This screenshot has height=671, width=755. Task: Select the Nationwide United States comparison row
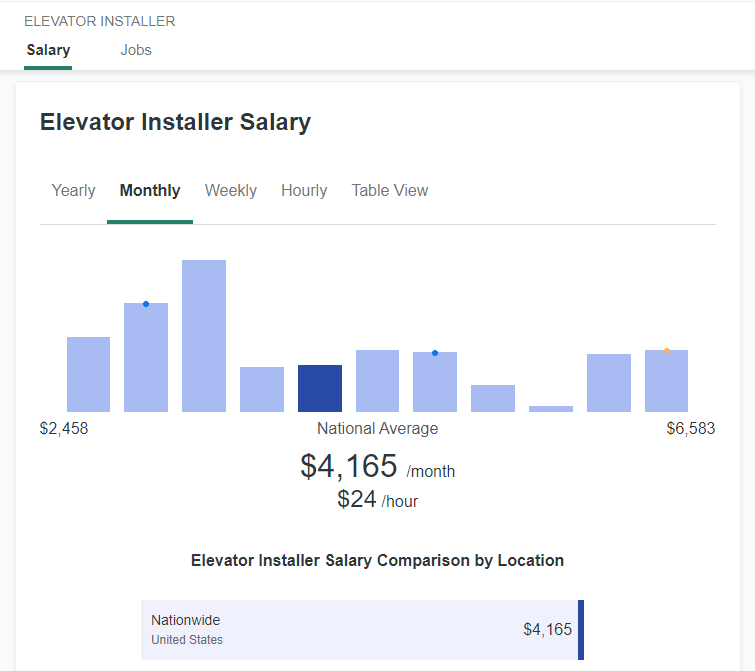(360, 630)
